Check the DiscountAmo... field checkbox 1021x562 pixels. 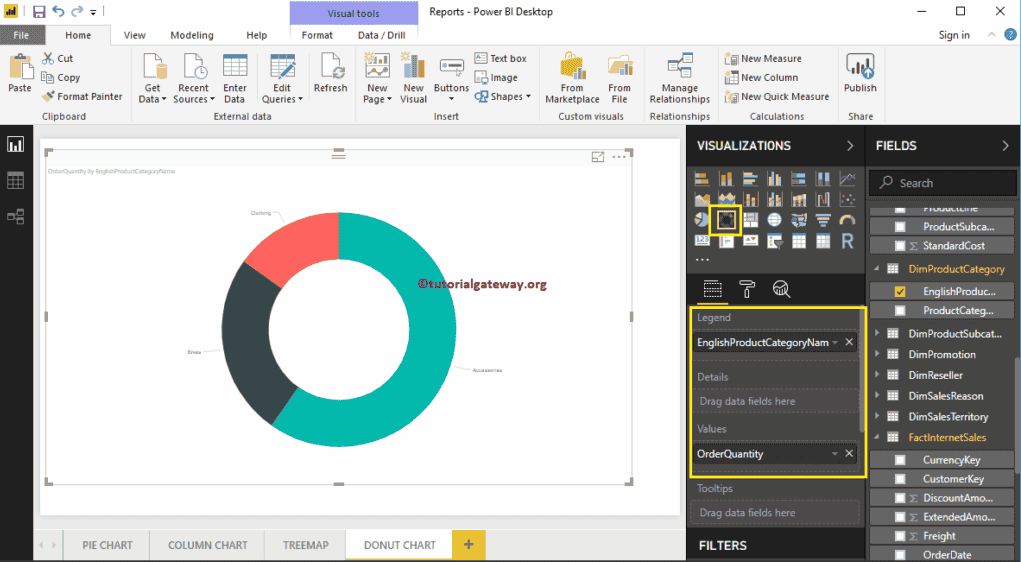[900, 498]
